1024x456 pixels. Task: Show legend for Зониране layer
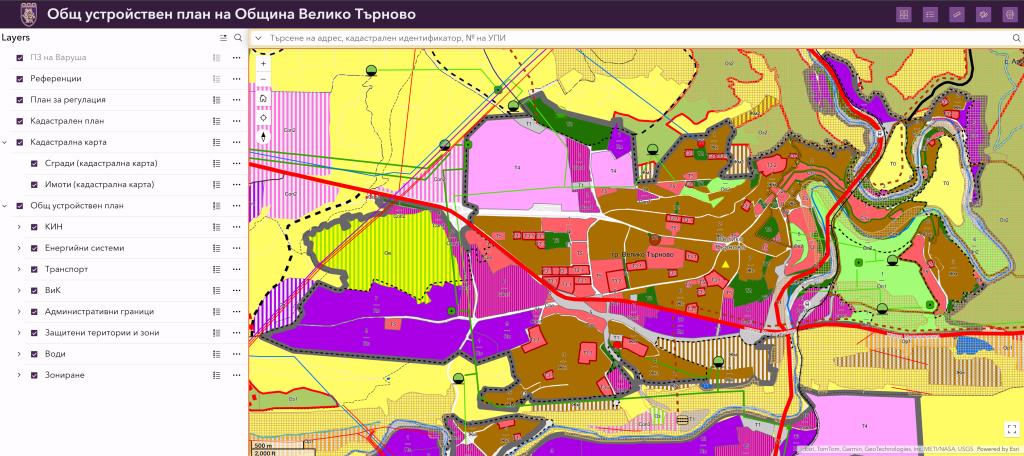pyautogui.click(x=217, y=375)
